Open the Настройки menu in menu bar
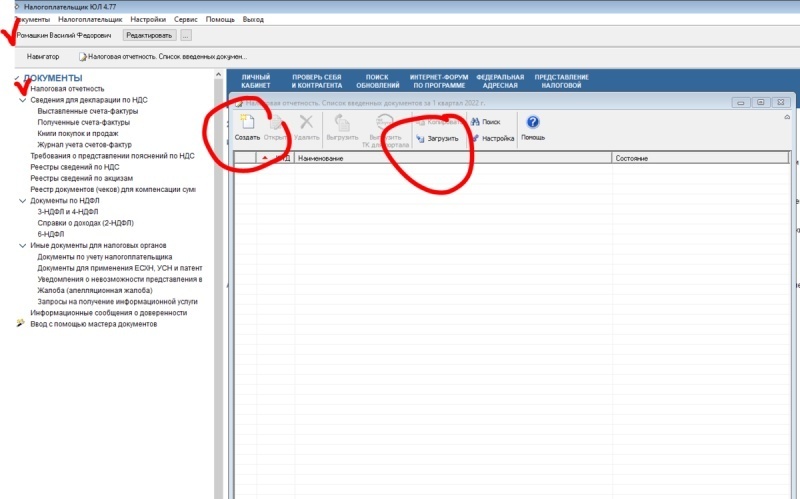 (148, 20)
